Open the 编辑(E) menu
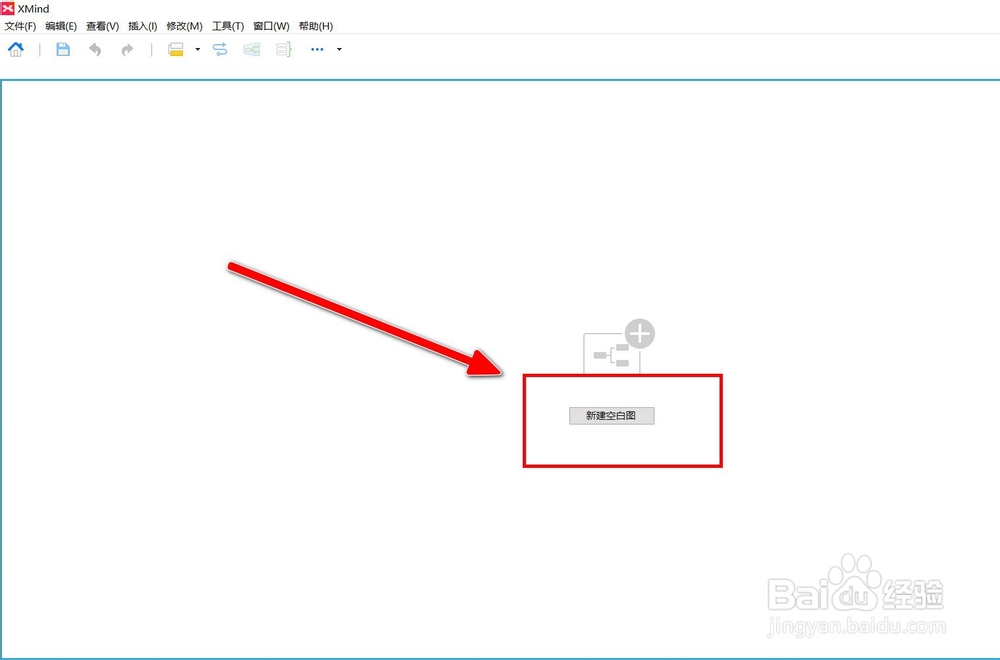1000x660 pixels. tap(61, 26)
